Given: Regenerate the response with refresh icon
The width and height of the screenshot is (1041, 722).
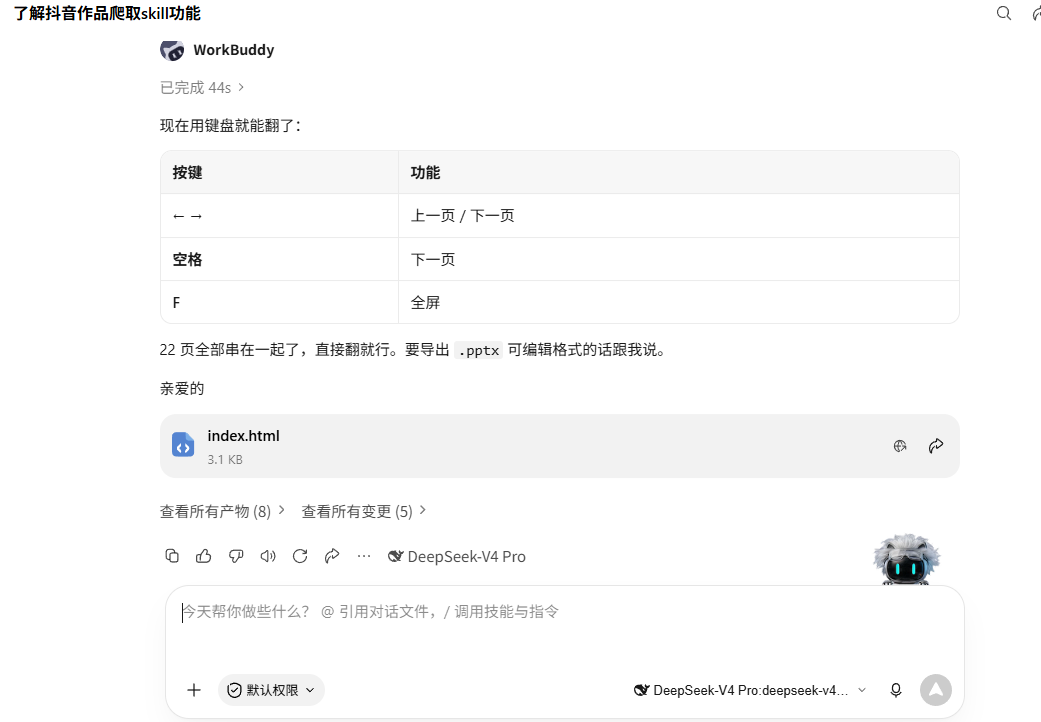Looking at the screenshot, I should [x=300, y=556].
